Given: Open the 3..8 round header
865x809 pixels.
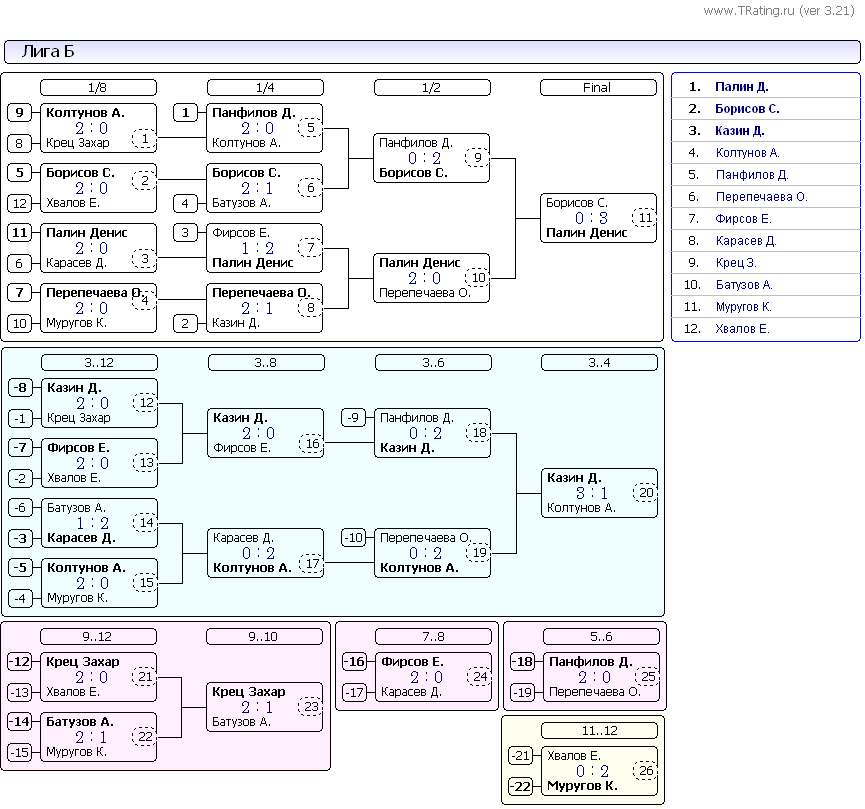Looking at the screenshot, I should point(266,363).
